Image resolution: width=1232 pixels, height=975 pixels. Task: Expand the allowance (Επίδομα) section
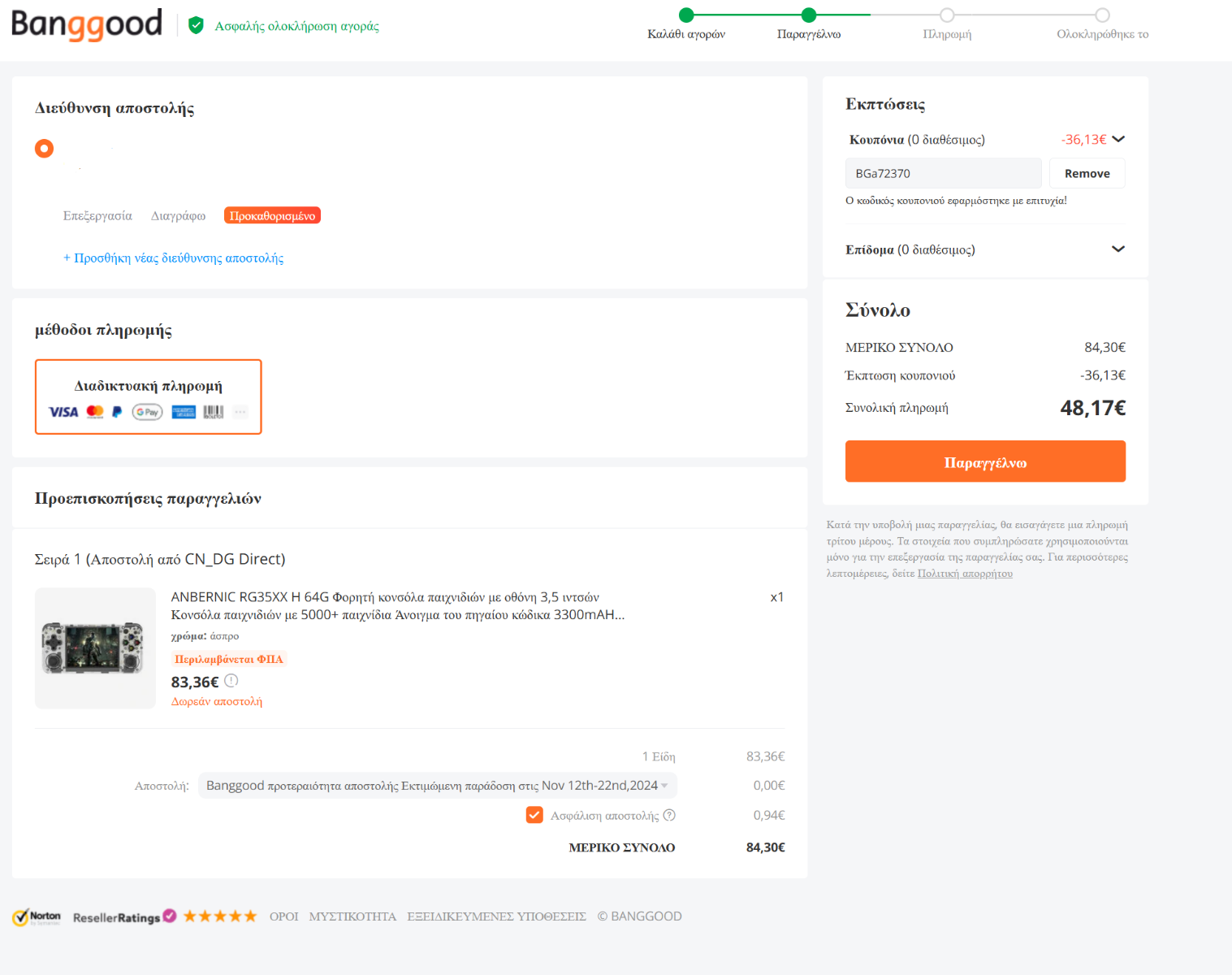[1118, 249]
